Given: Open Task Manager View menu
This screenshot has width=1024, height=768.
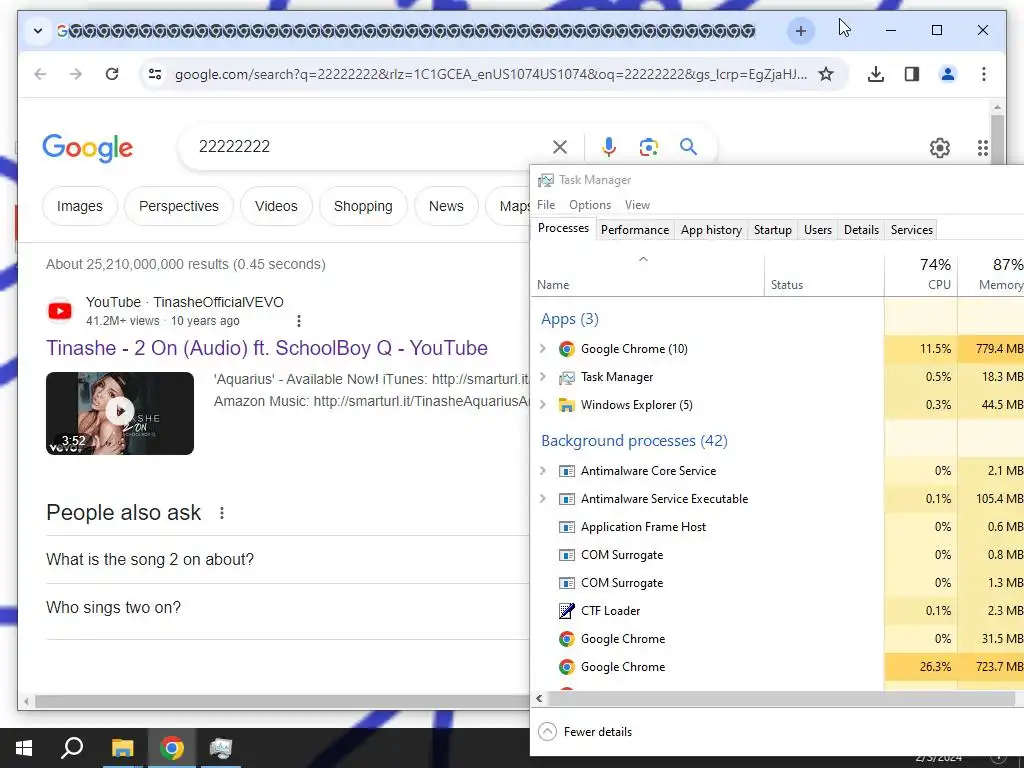Looking at the screenshot, I should pyautogui.click(x=637, y=205).
